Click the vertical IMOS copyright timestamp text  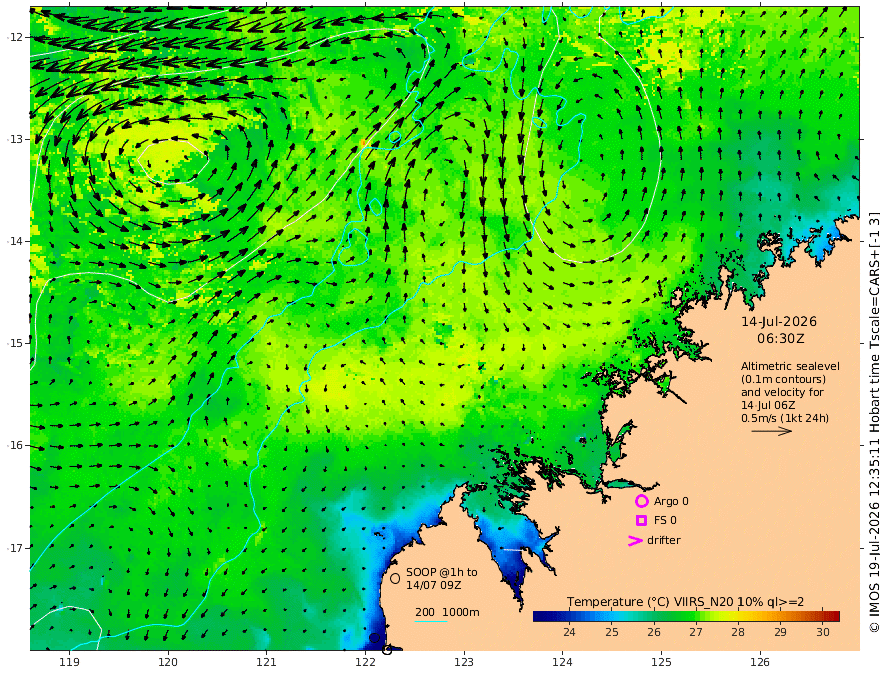pos(874,421)
